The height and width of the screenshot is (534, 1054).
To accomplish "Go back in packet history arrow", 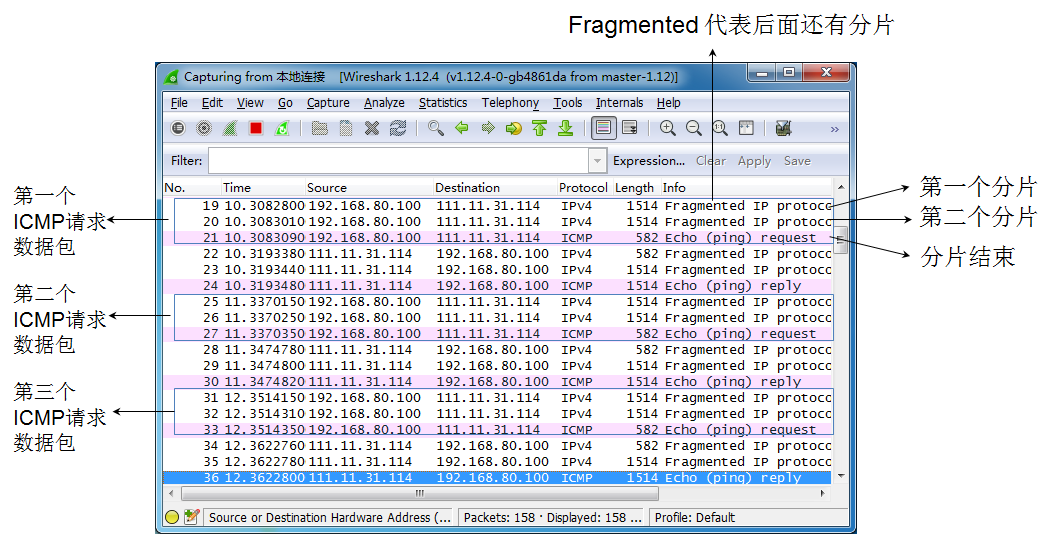I will pyautogui.click(x=462, y=128).
